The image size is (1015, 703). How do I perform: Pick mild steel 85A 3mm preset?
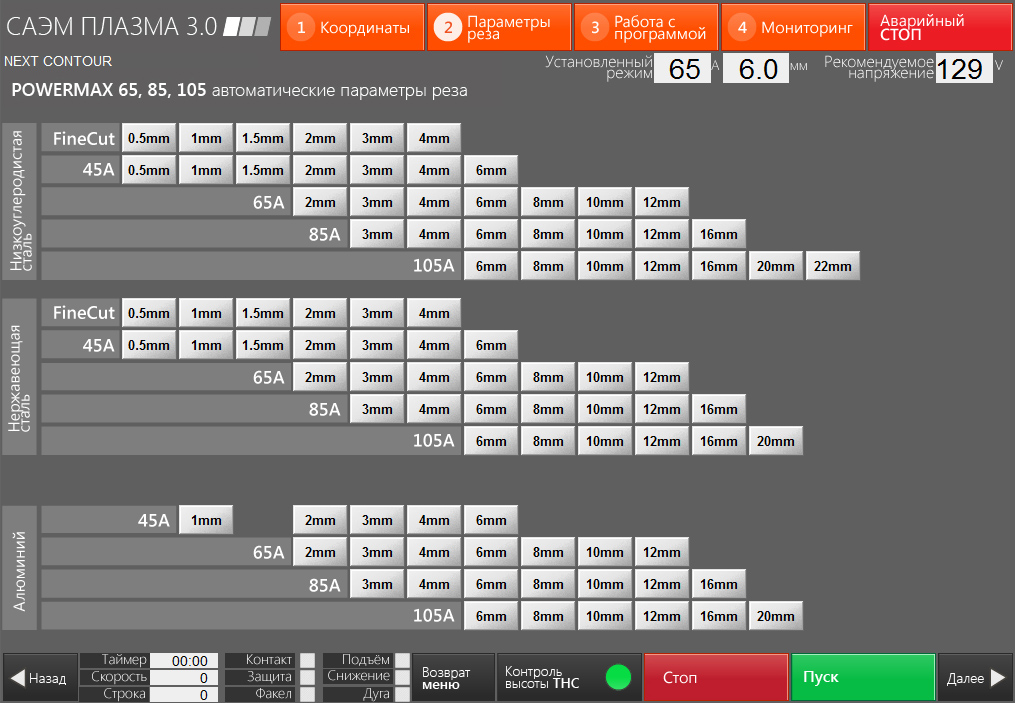coord(377,234)
